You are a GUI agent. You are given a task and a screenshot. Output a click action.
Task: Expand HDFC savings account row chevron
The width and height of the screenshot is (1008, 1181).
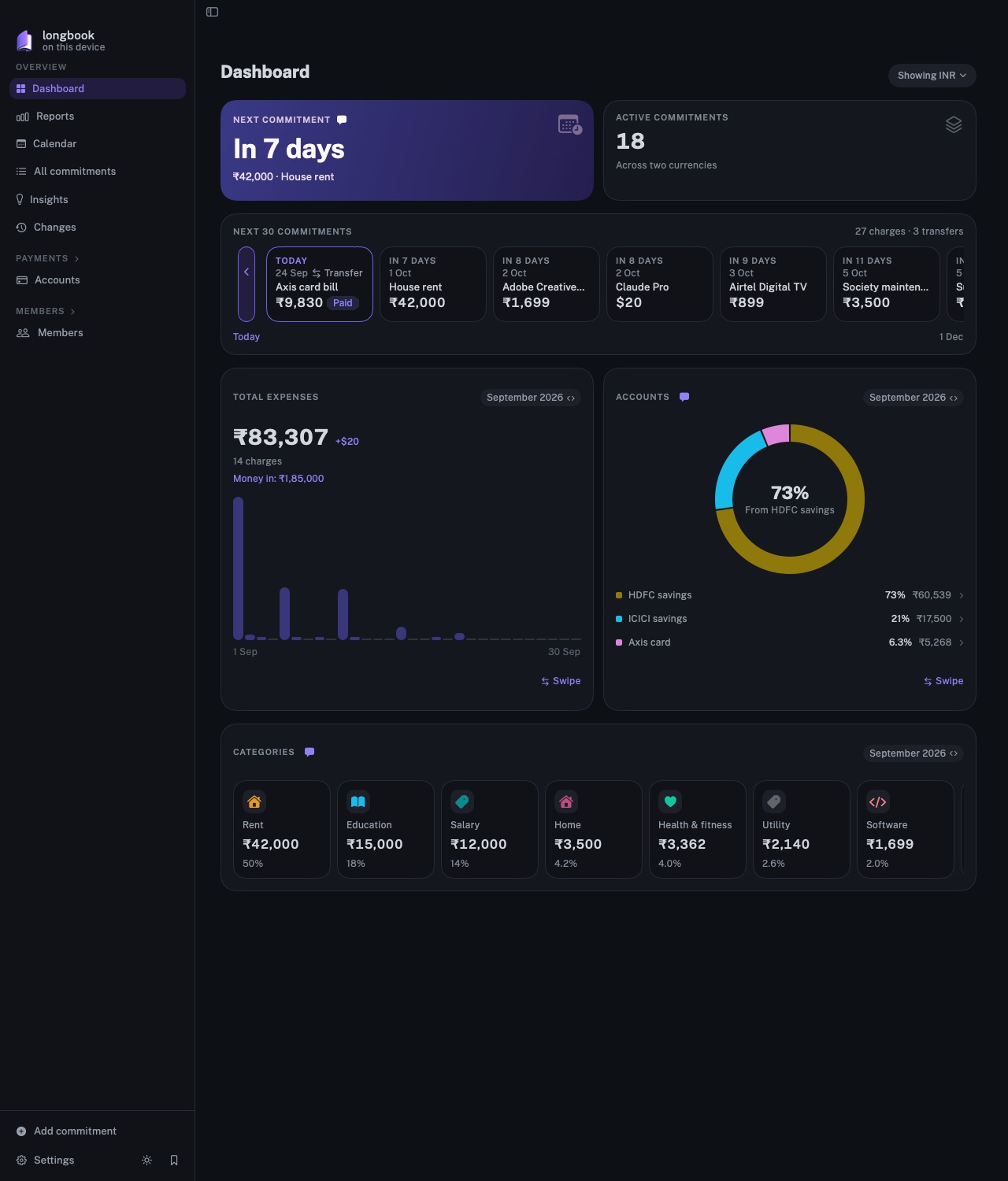point(962,595)
